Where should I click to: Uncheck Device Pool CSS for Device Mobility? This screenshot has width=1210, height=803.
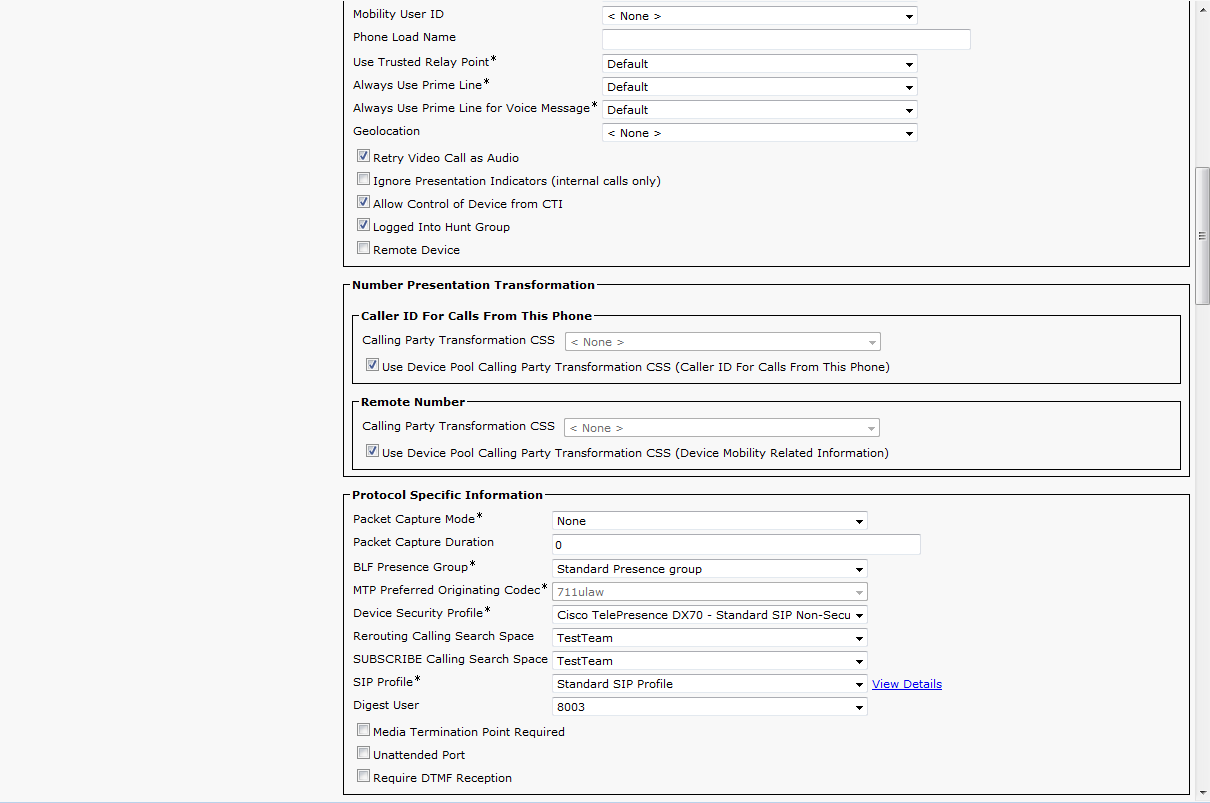click(373, 452)
